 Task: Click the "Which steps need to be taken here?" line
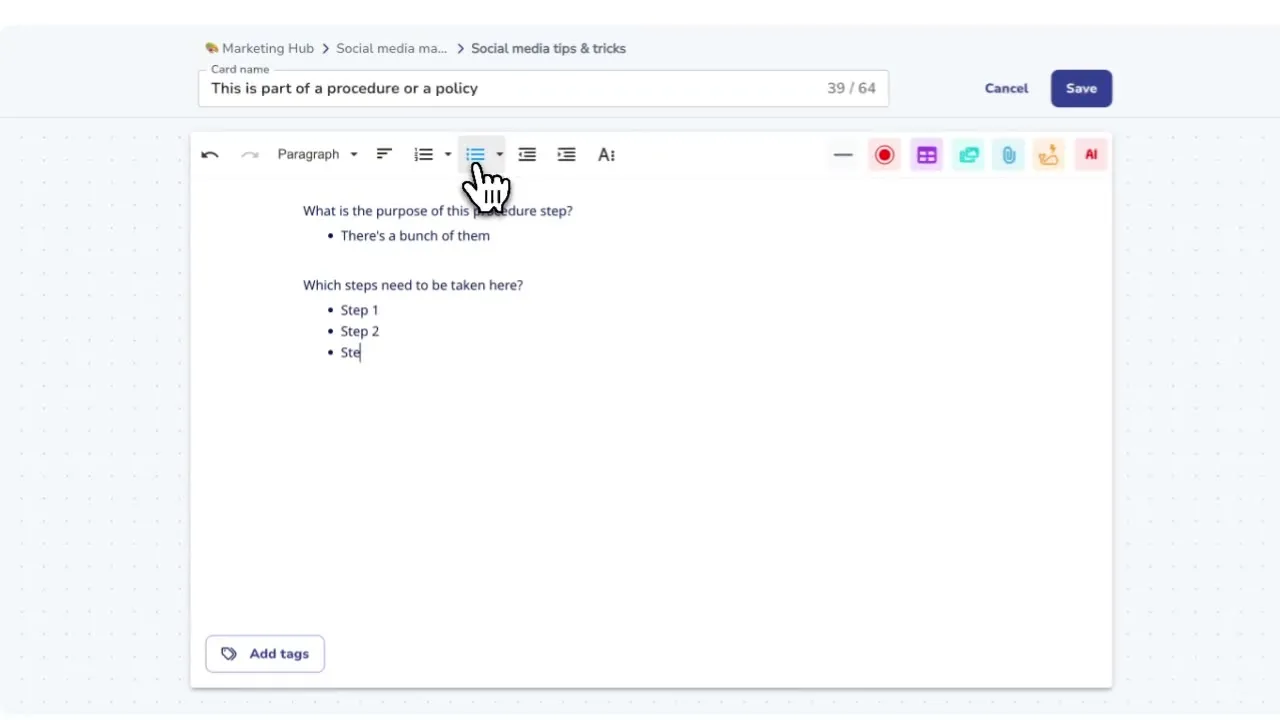[x=413, y=285]
